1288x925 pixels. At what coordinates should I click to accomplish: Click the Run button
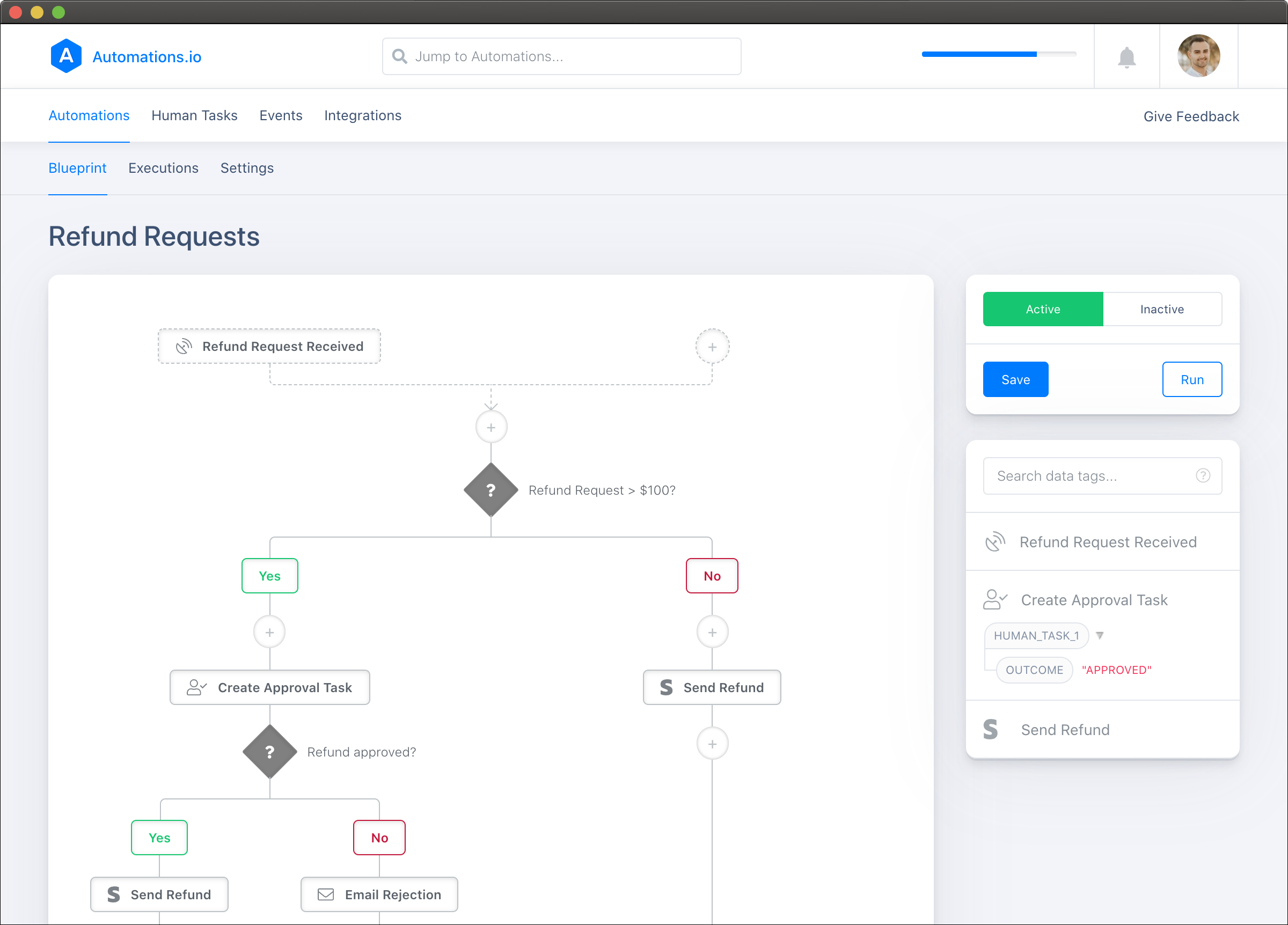[x=1191, y=379]
